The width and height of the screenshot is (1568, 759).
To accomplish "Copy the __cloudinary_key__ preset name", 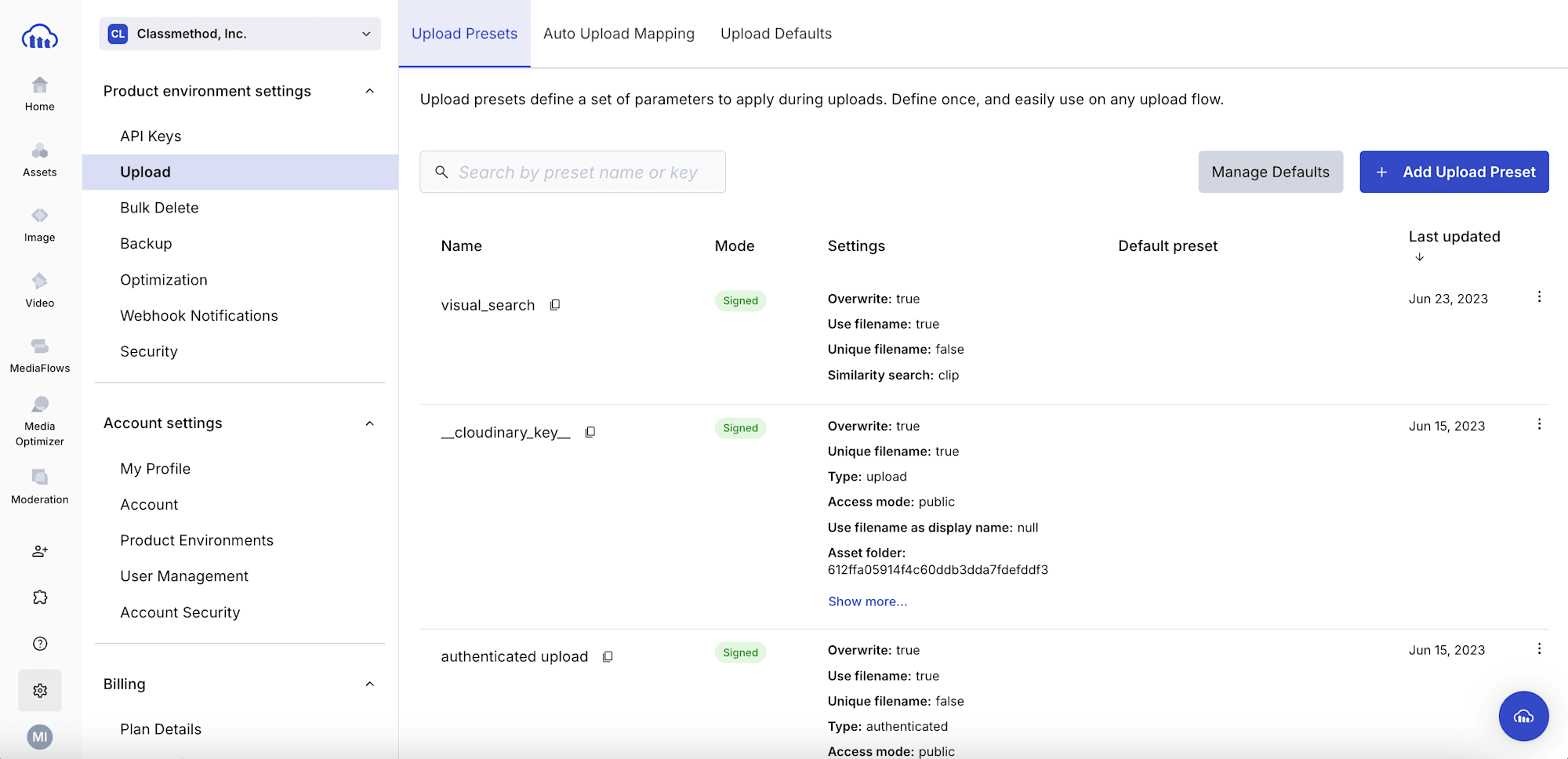I will coord(590,432).
